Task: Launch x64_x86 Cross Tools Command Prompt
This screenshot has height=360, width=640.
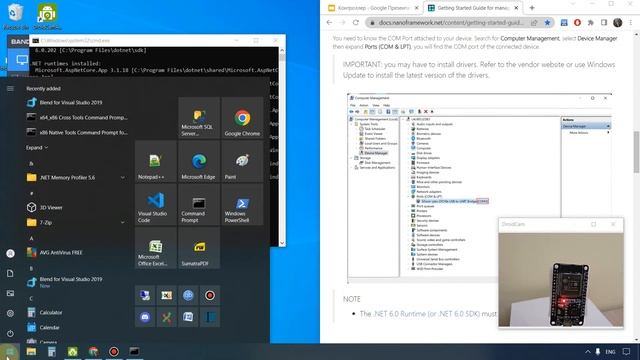Action: pyautogui.click(x=77, y=118)
